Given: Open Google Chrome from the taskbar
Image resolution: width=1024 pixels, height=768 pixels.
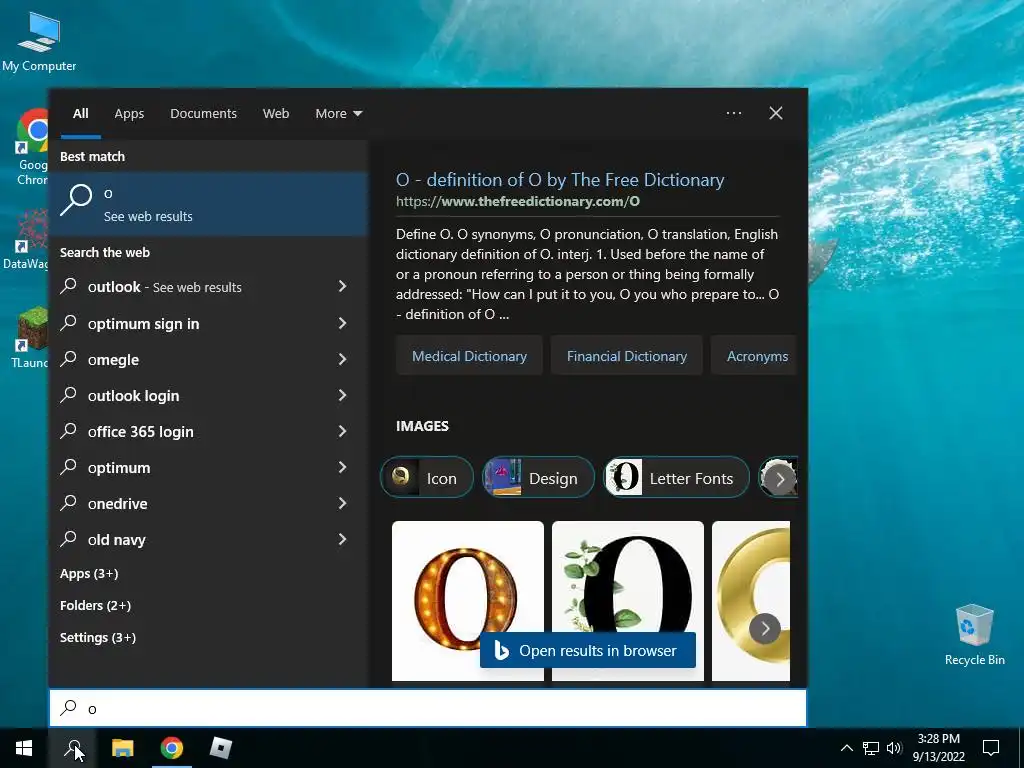Looking at the screenshot, I should pyautogui.click(x=172, y=748).
